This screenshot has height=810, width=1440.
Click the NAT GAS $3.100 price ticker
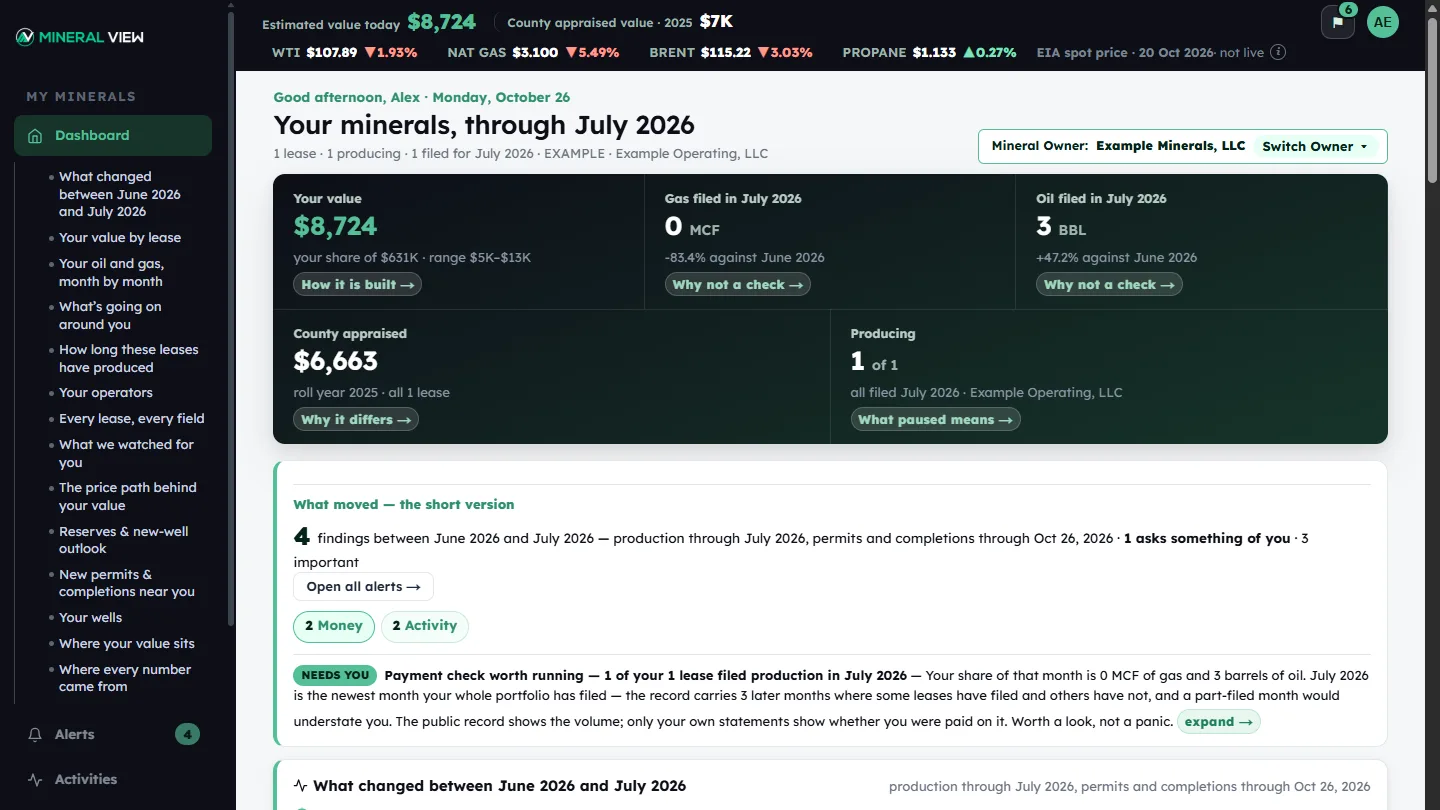coord(533,53)
